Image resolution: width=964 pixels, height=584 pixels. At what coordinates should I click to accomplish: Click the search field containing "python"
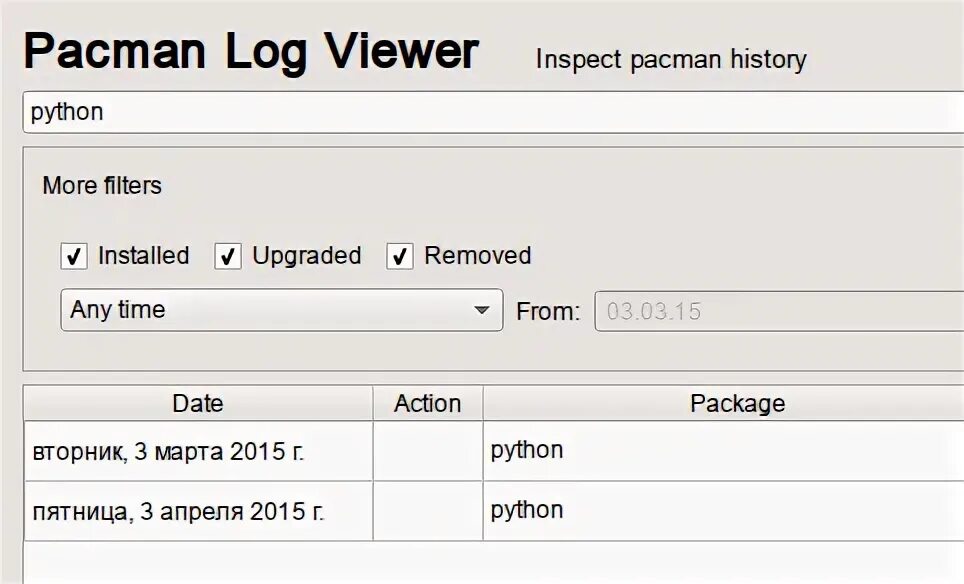tap(490, 112)
